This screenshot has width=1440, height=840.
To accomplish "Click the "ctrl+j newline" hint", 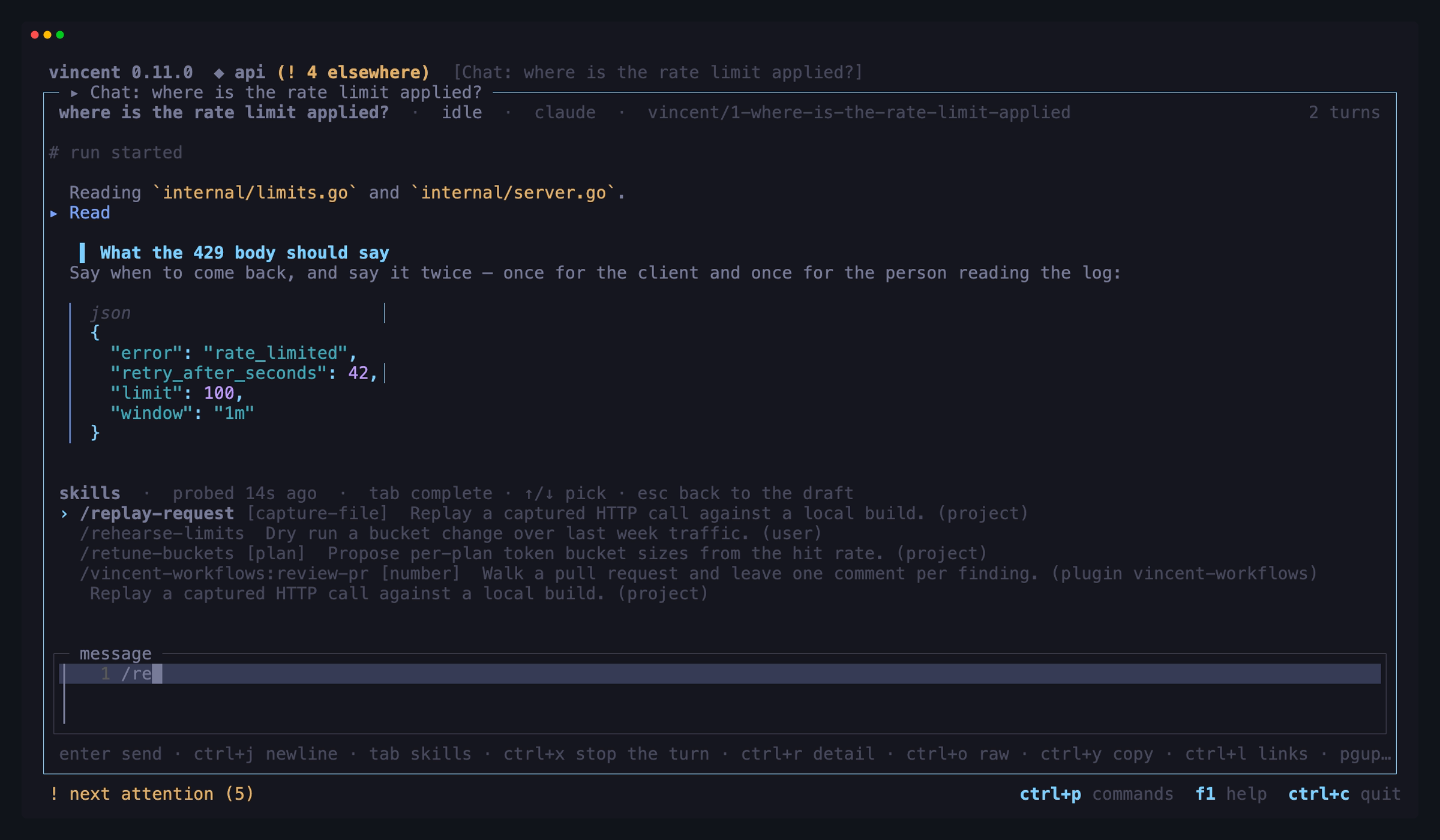I will [265, 754].
